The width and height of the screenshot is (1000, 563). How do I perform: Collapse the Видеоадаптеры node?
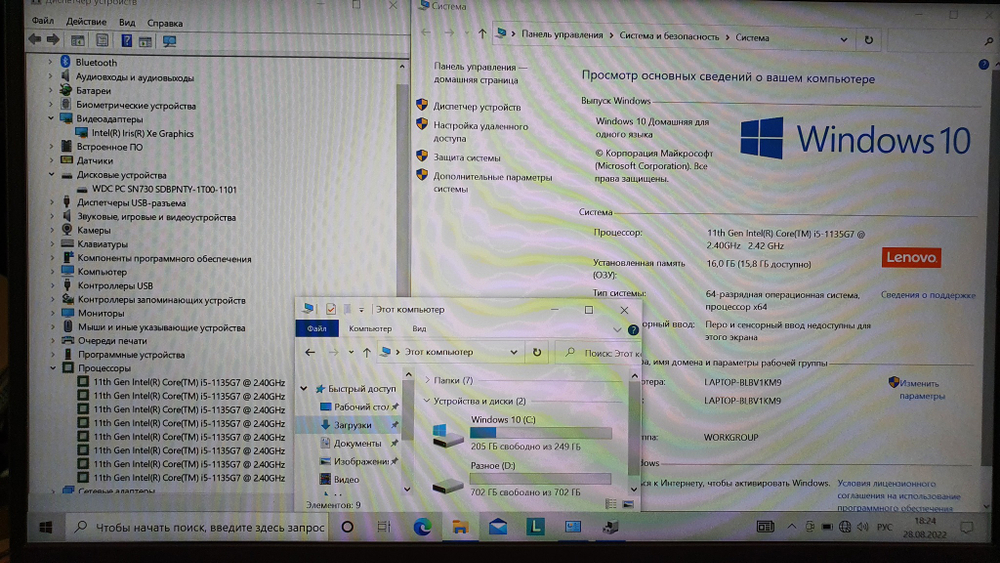click(x=50, y=119)
